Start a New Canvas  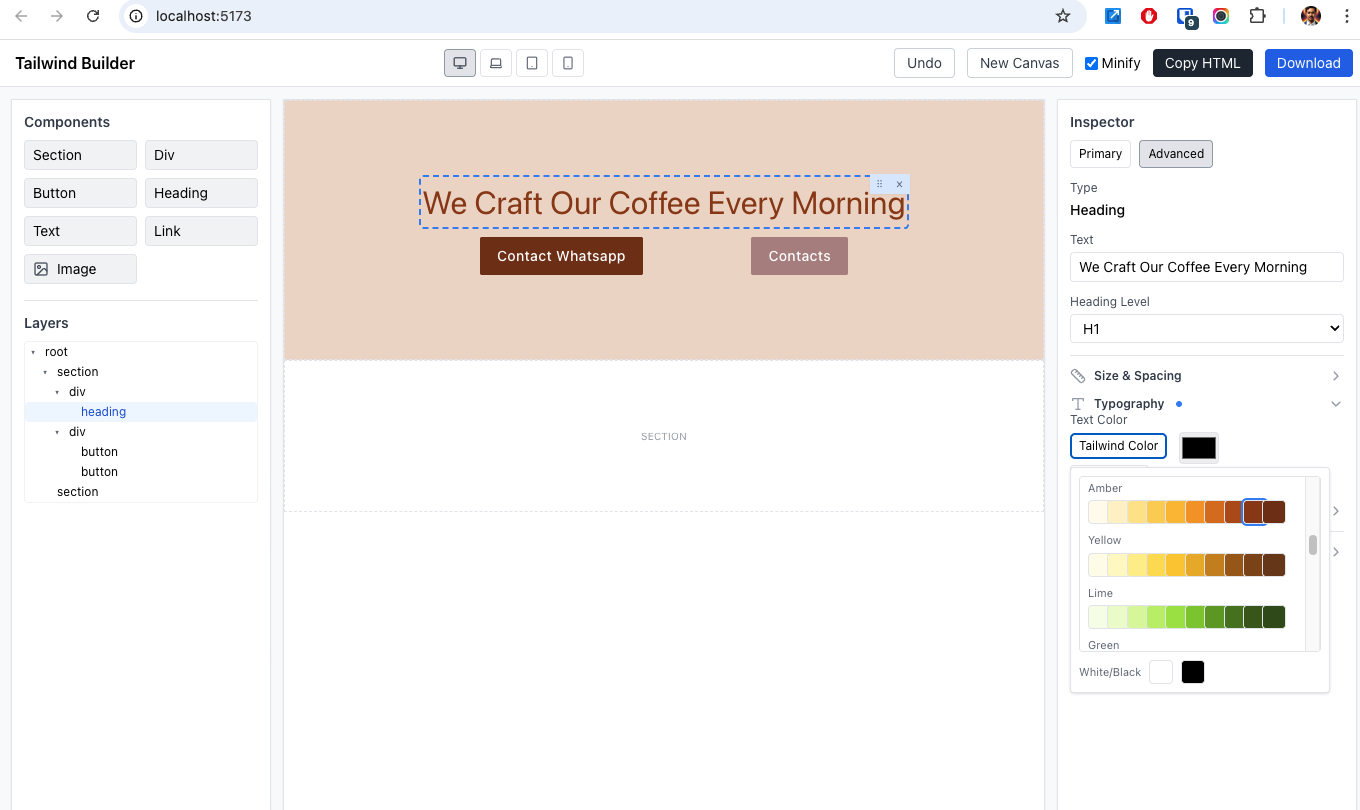1019,63
